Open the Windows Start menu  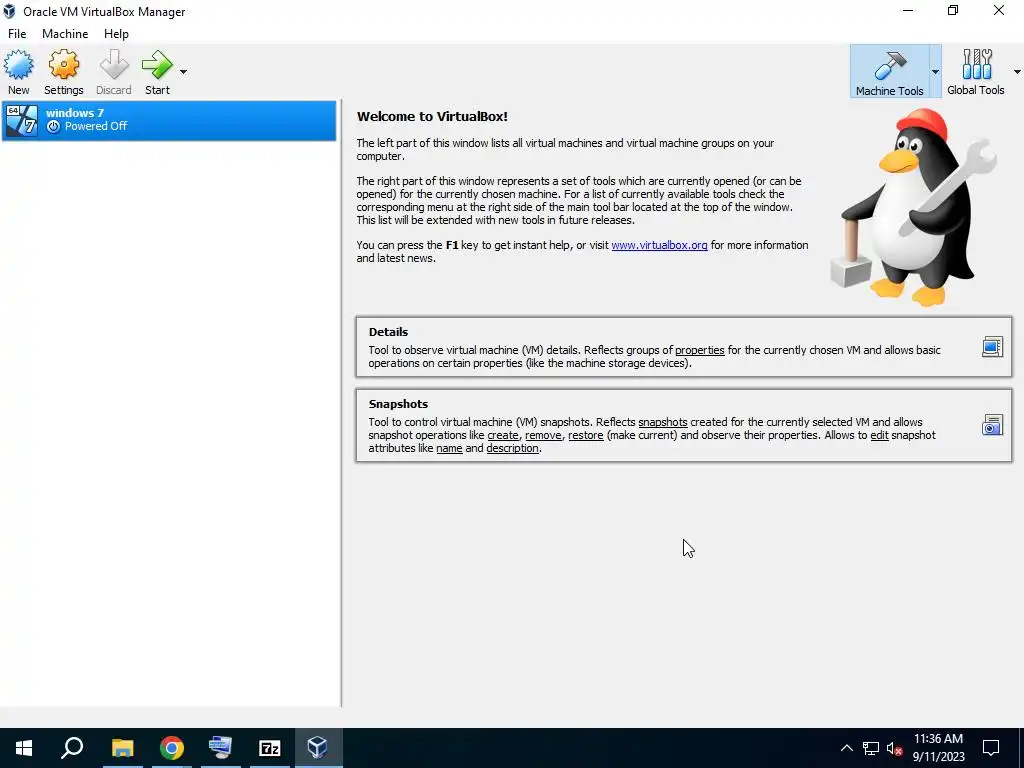24,748
